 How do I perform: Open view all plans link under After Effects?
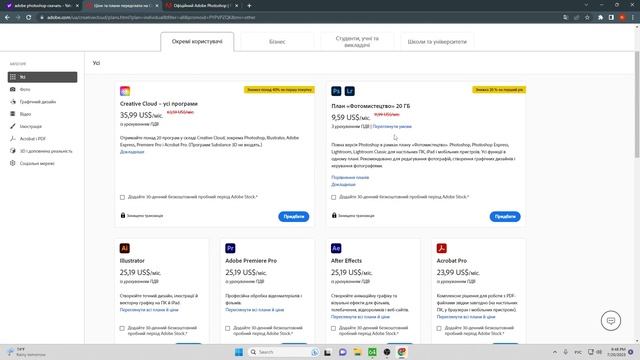click(x=360, y=317)
